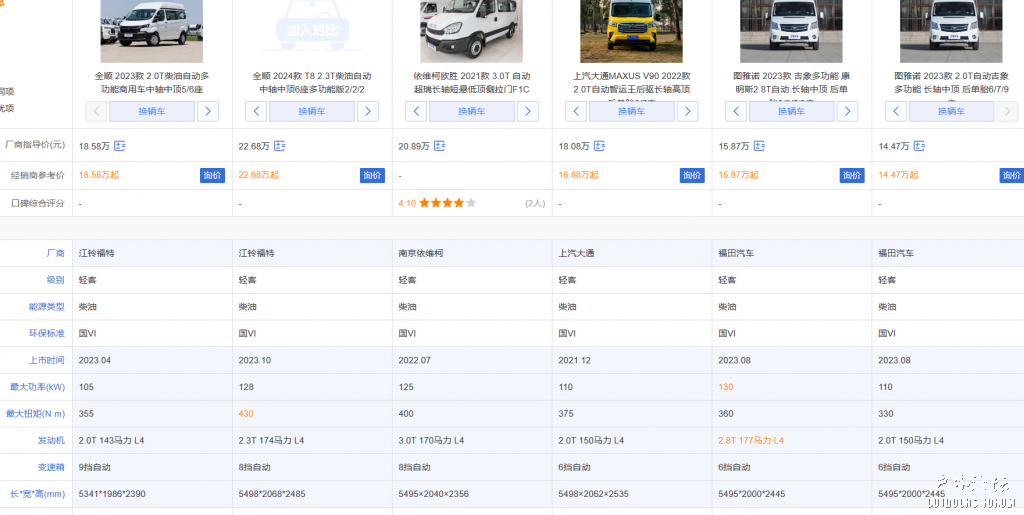Viewport: 1024px width, 515px height.
Task: Click 最大功率(kW) row label
Action: 38,387
